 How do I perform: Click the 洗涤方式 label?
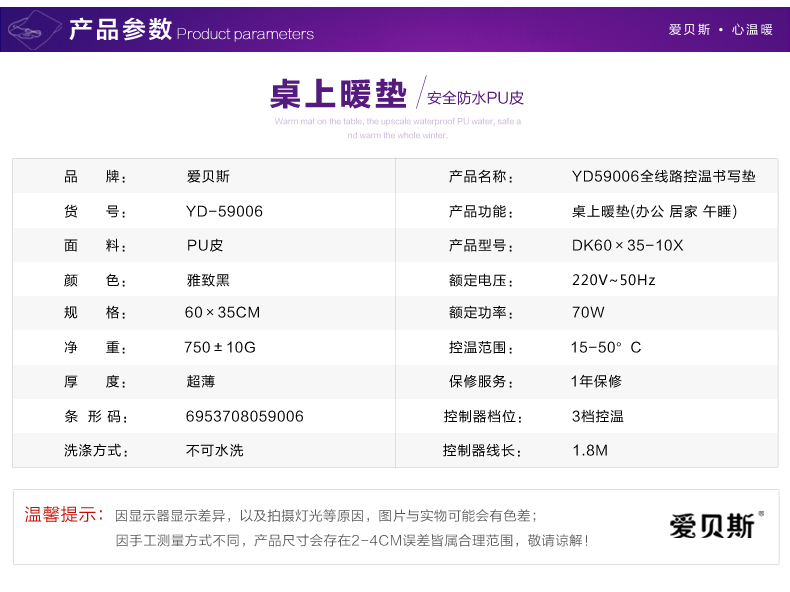(96, 450)
